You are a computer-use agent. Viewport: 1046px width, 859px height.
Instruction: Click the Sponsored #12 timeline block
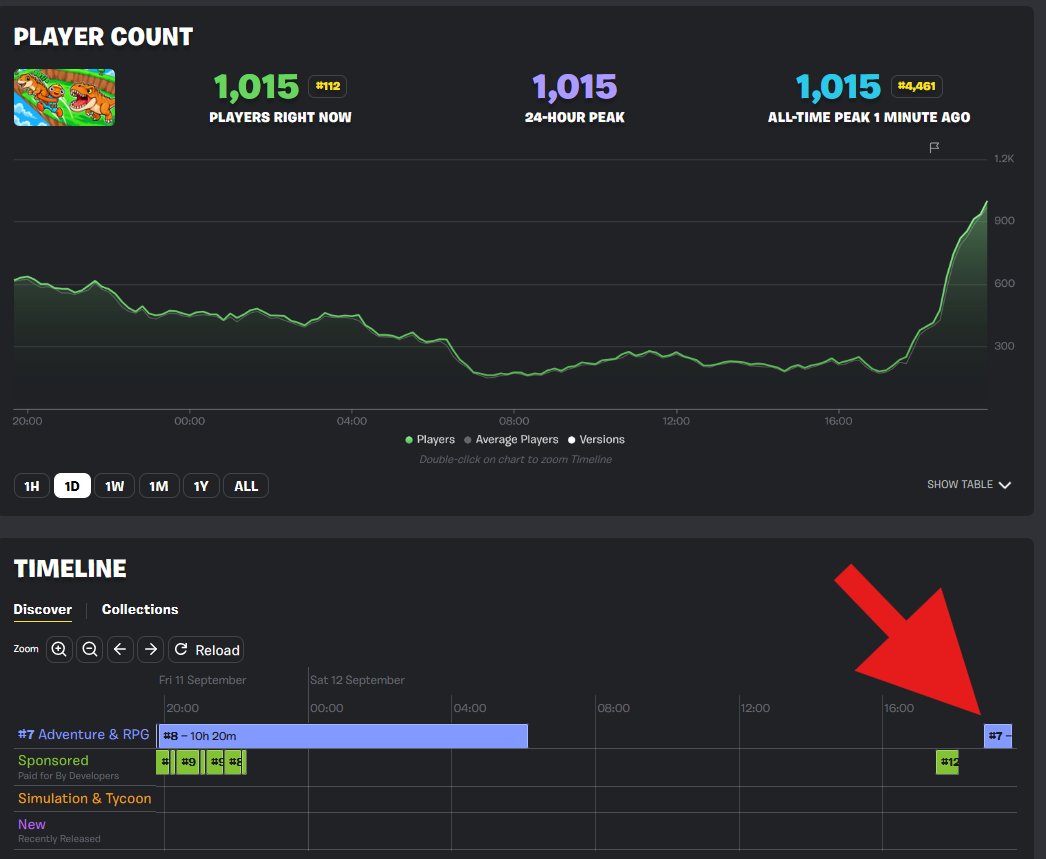click(947, 762)
